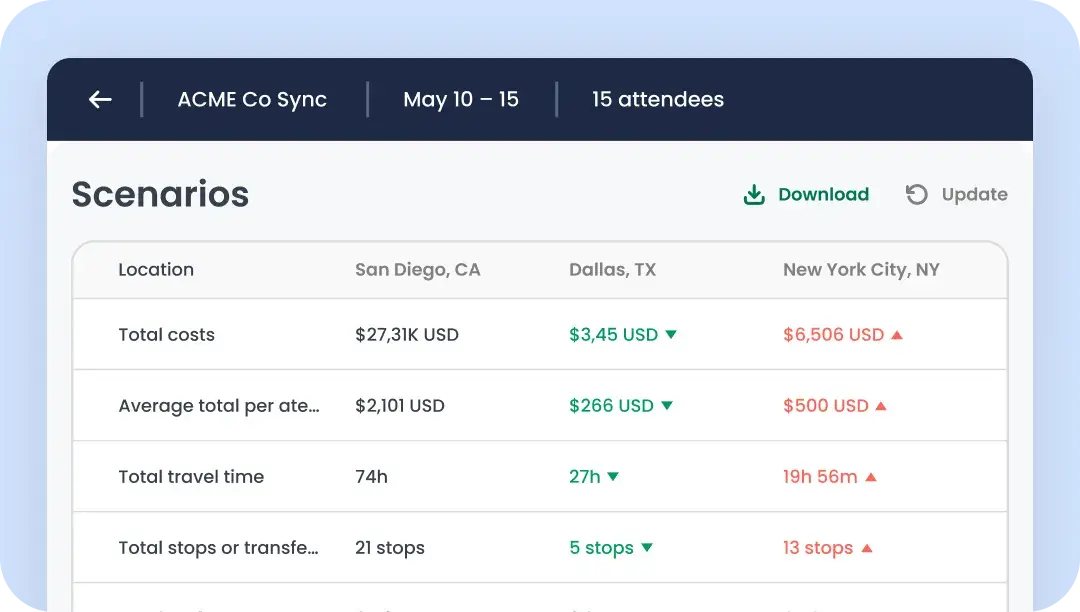This screenshot has width=1080, height=612.
Task: Click the $2,101 USD value
Action: (400, 406)
